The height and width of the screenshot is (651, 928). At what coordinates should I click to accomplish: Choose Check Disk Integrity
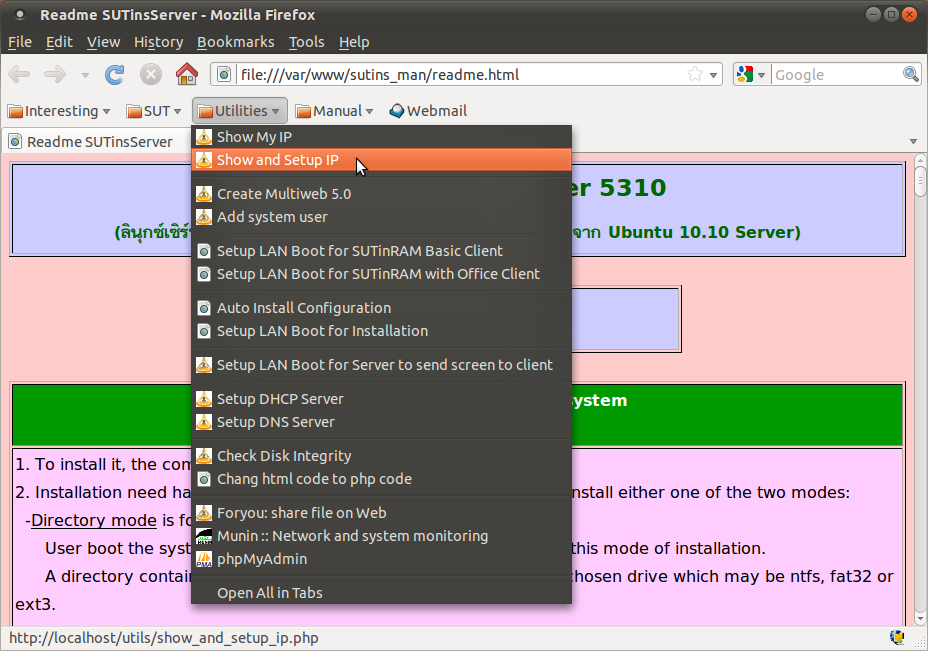click(x=381, y=456)
